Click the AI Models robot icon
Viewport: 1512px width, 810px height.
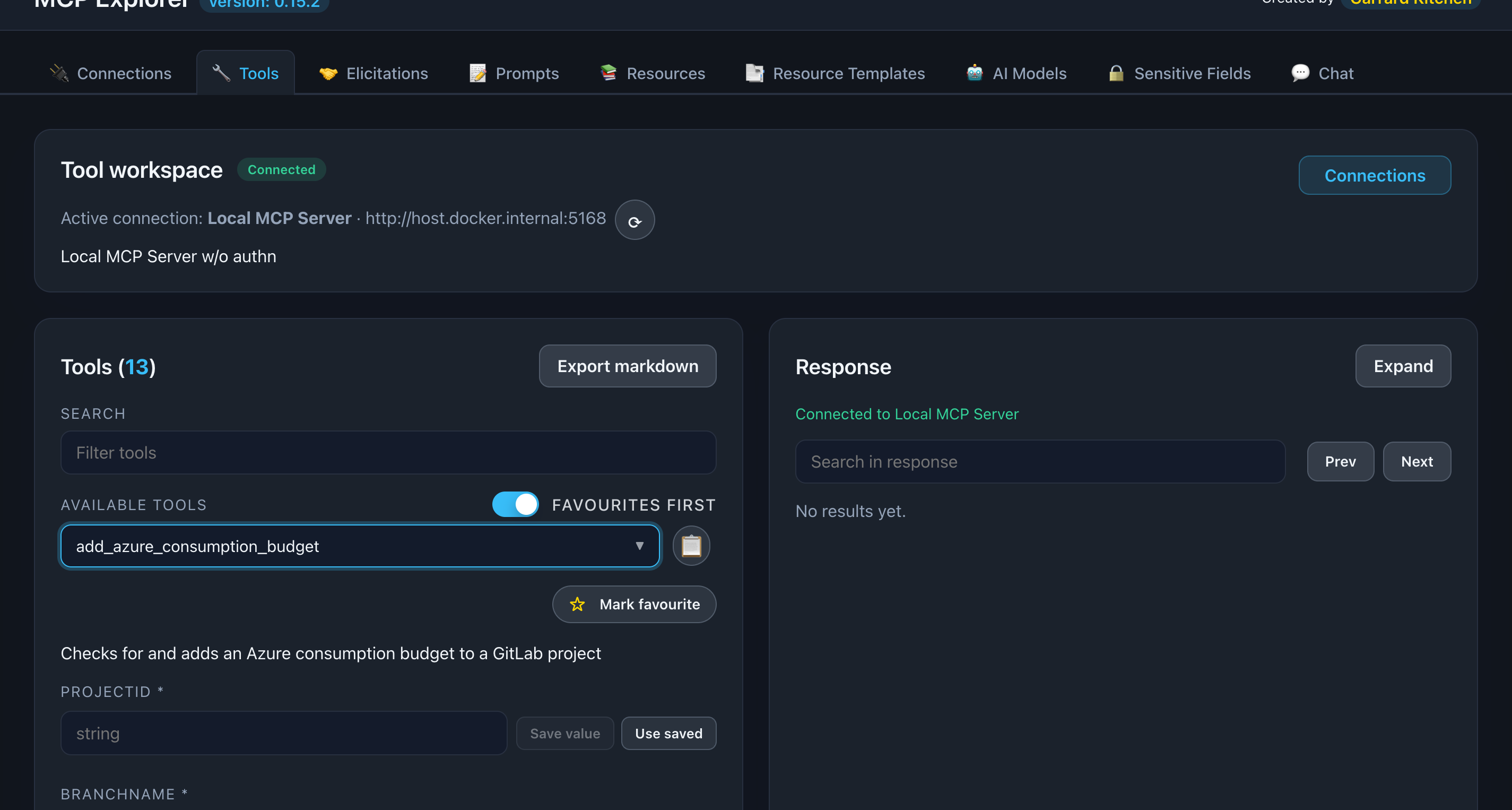pyautogui.click(x=975, y=73)
